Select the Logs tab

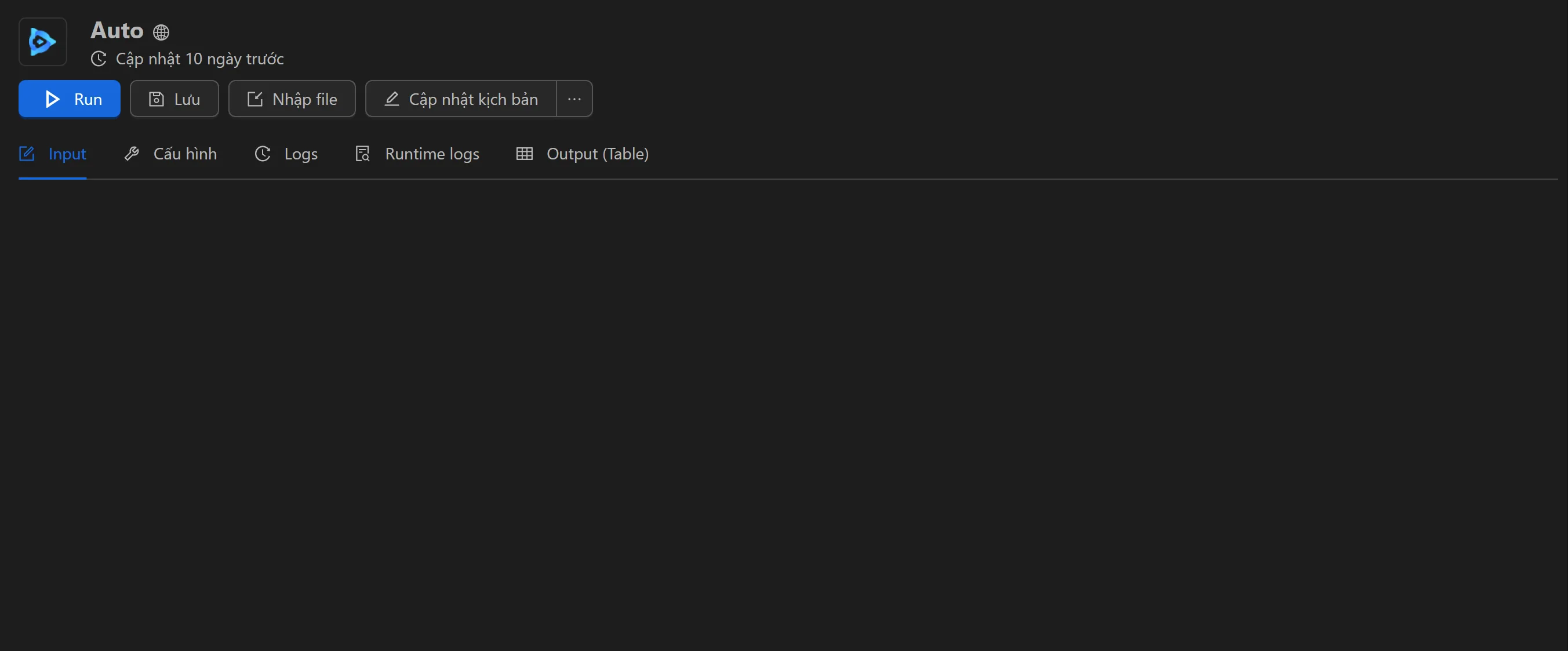pyautogui.click(x=300, y=154)
